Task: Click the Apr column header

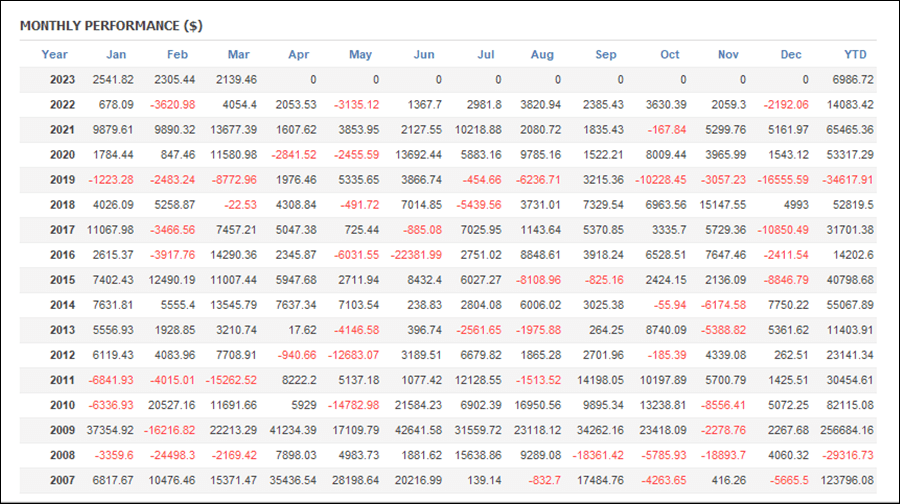Action: click(x=298, y=55)
